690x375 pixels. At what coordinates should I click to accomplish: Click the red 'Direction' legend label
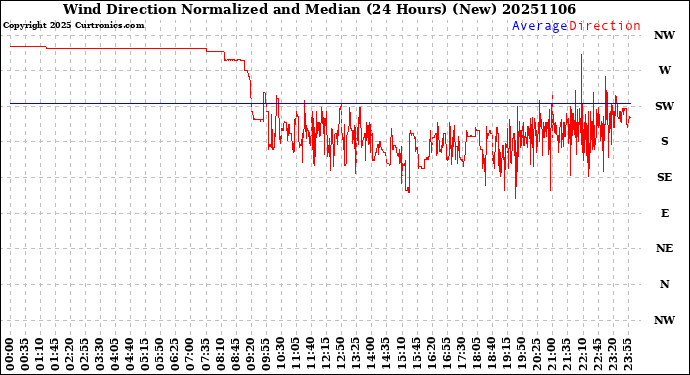click(x=605, y=26)
